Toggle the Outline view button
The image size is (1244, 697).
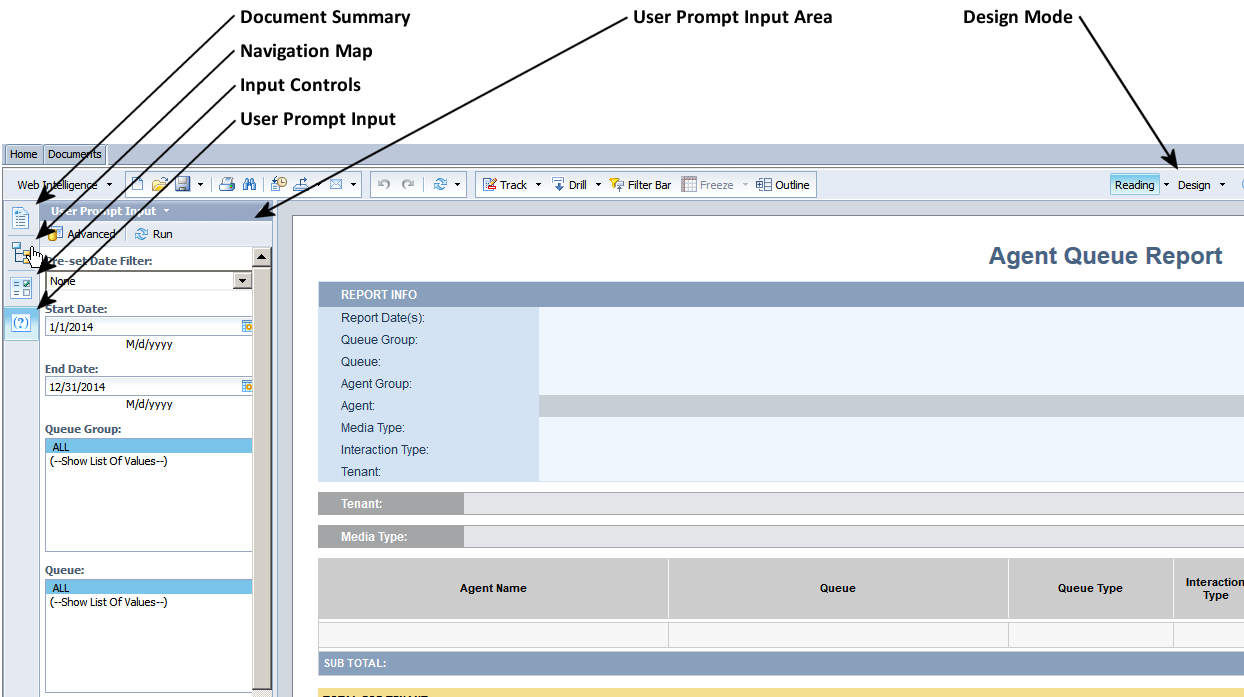783,185
